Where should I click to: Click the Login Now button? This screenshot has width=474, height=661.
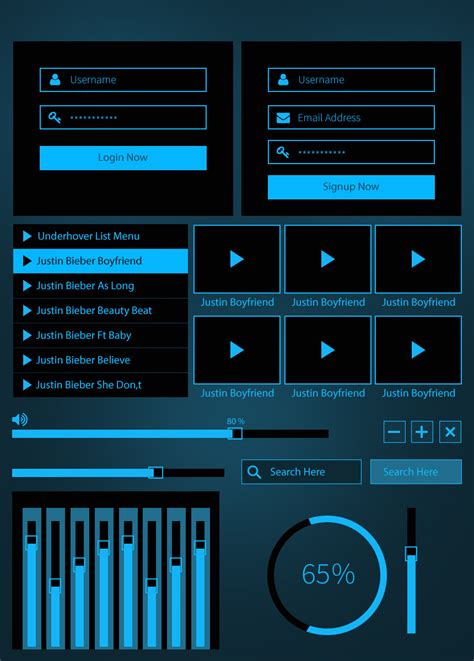click(x=123, y=158)
